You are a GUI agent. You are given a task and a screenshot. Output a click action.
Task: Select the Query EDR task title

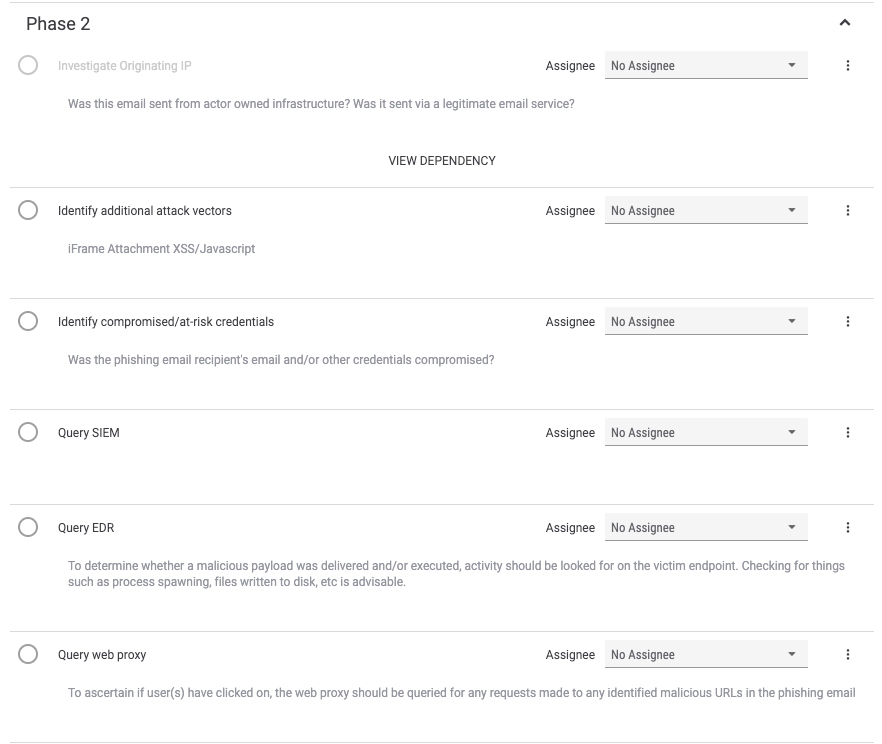[x=86, y=527]
